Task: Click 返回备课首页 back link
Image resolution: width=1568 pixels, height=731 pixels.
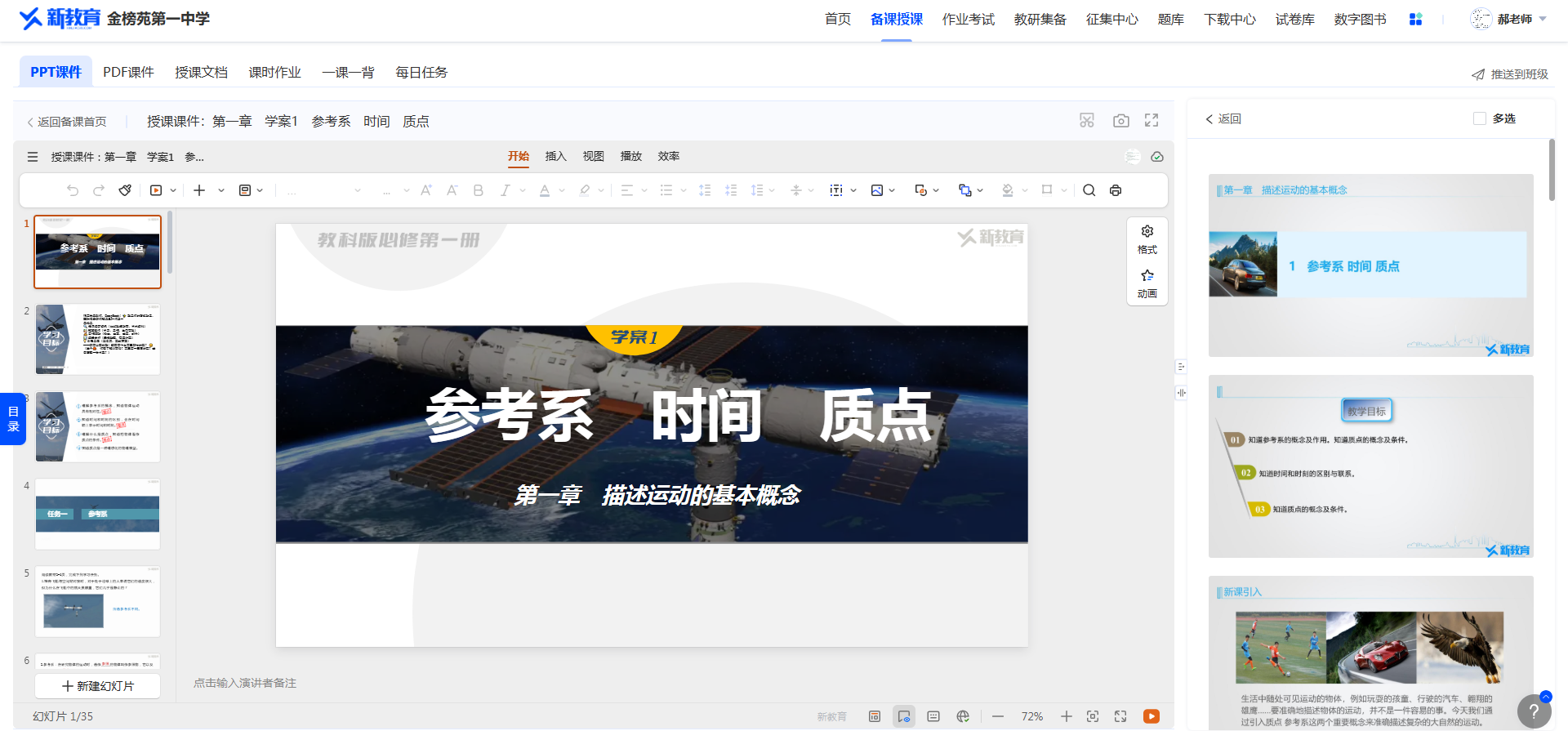Action: click(66, 122)
